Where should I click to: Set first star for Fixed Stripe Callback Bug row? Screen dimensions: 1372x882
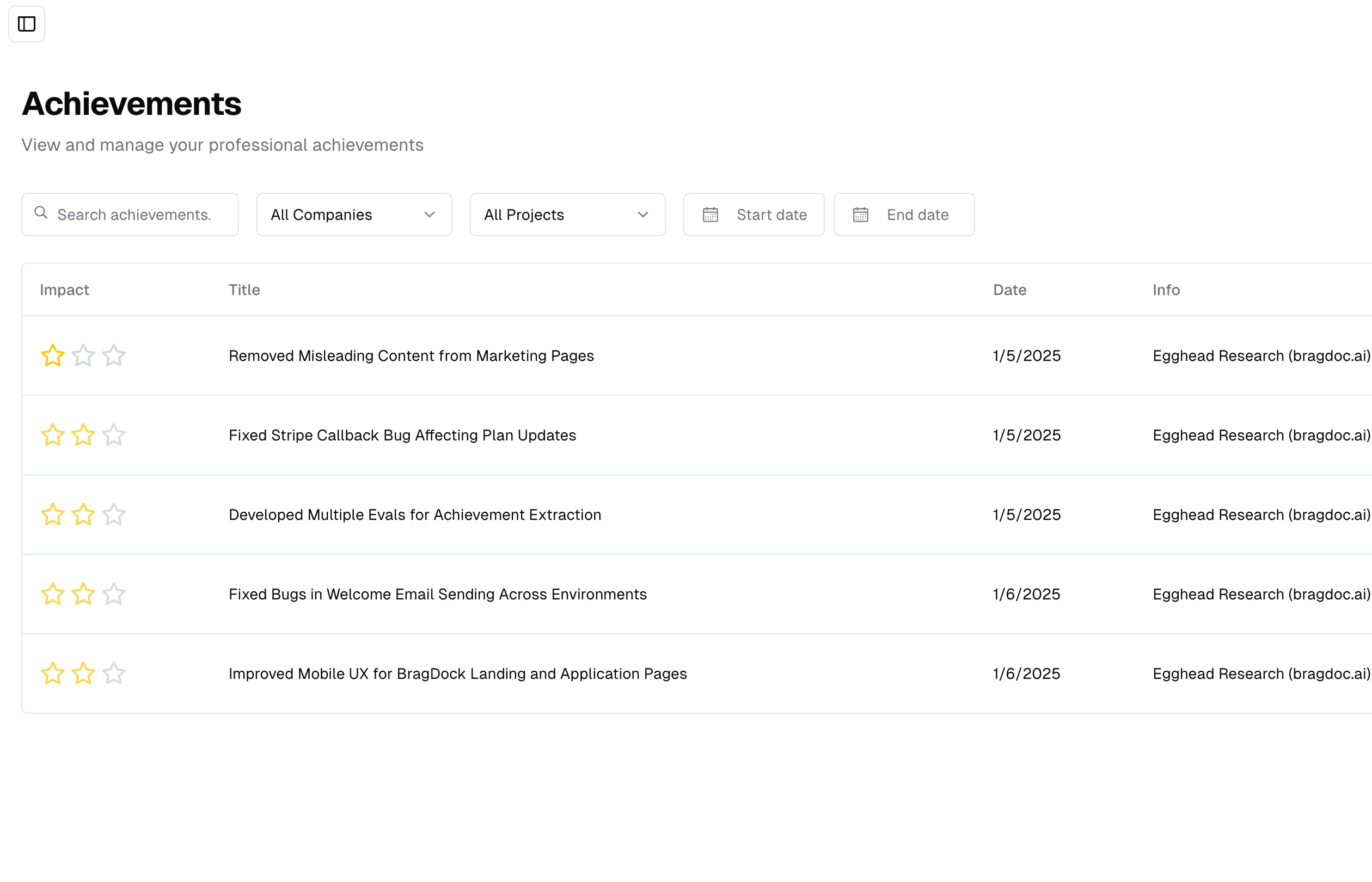pyautogui.click(x=53, y=435)
